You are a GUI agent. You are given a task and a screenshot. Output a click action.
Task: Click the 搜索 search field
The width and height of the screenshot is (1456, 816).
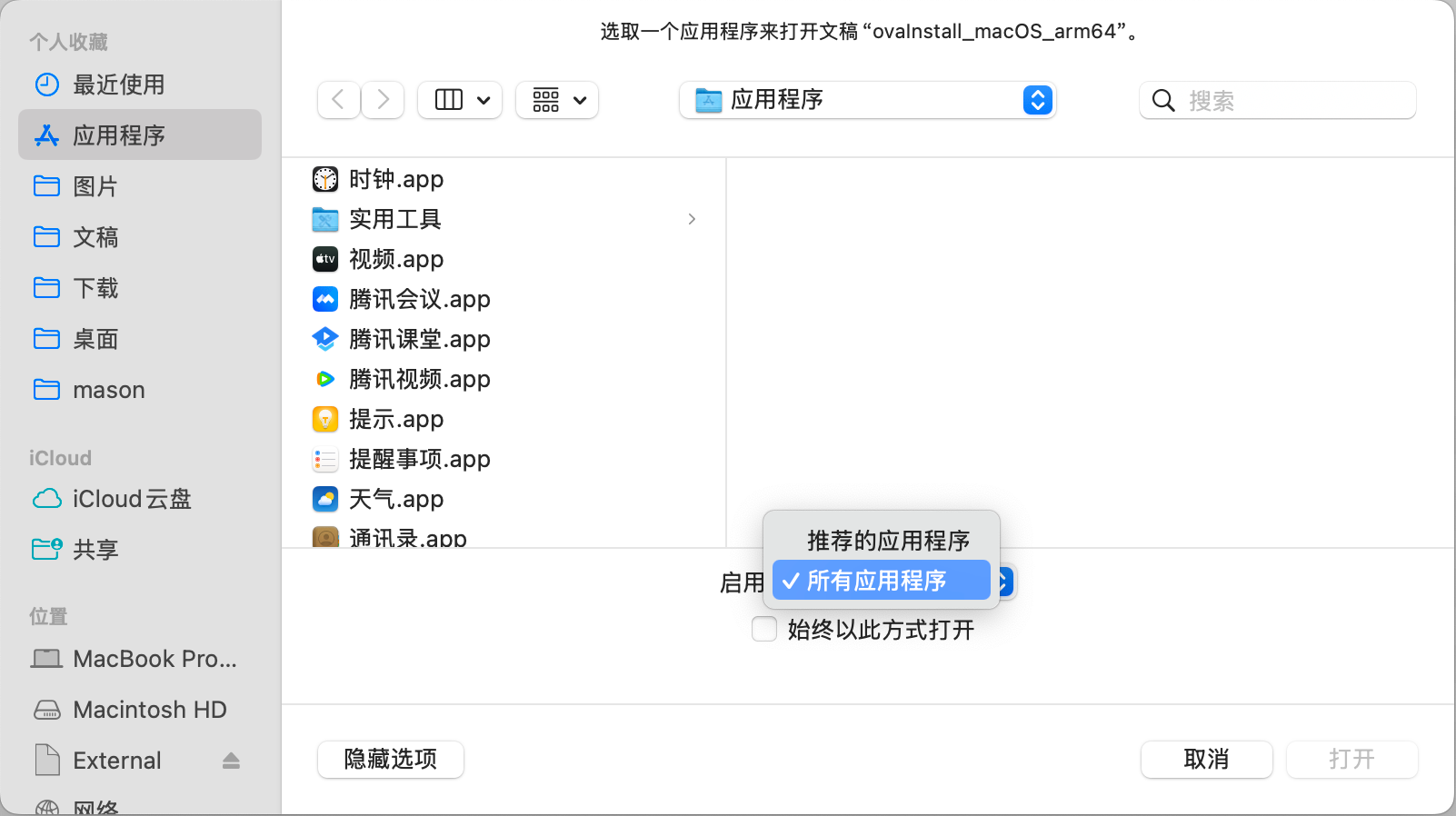click(x=1291, y=100)
